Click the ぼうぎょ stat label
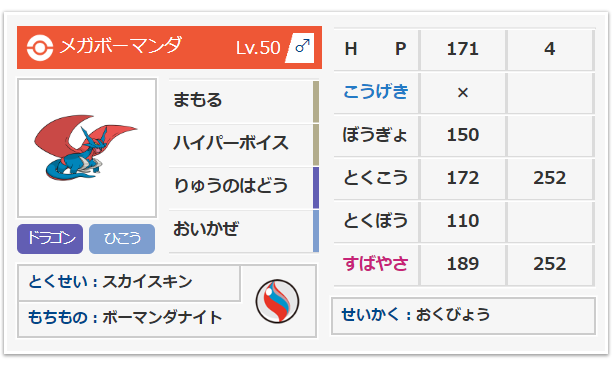Image resolution: width=615 pixels, height=366 pixels. 375,135
